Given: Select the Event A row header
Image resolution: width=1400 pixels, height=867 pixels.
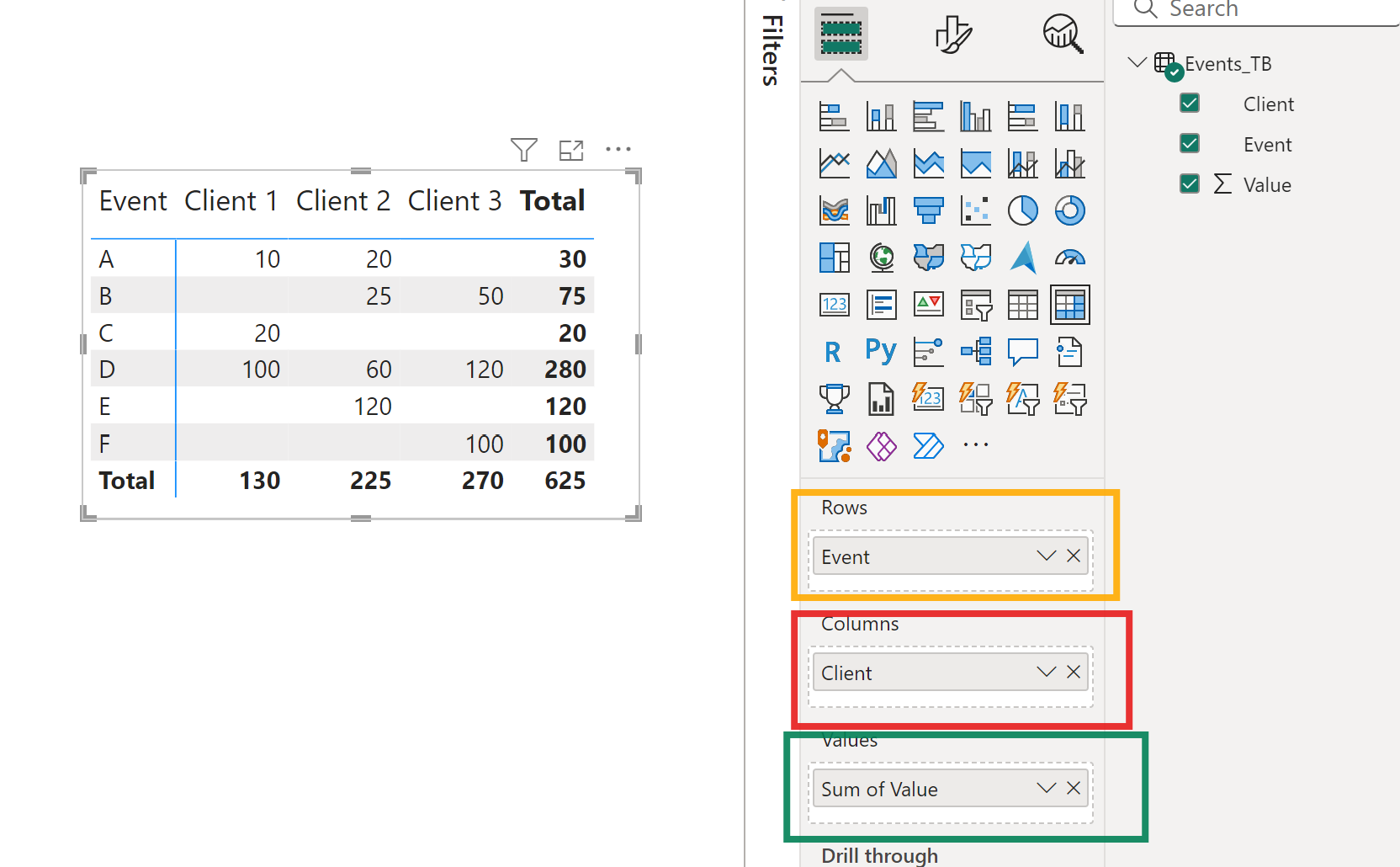Looking at the screenshot, I should 106,259.
